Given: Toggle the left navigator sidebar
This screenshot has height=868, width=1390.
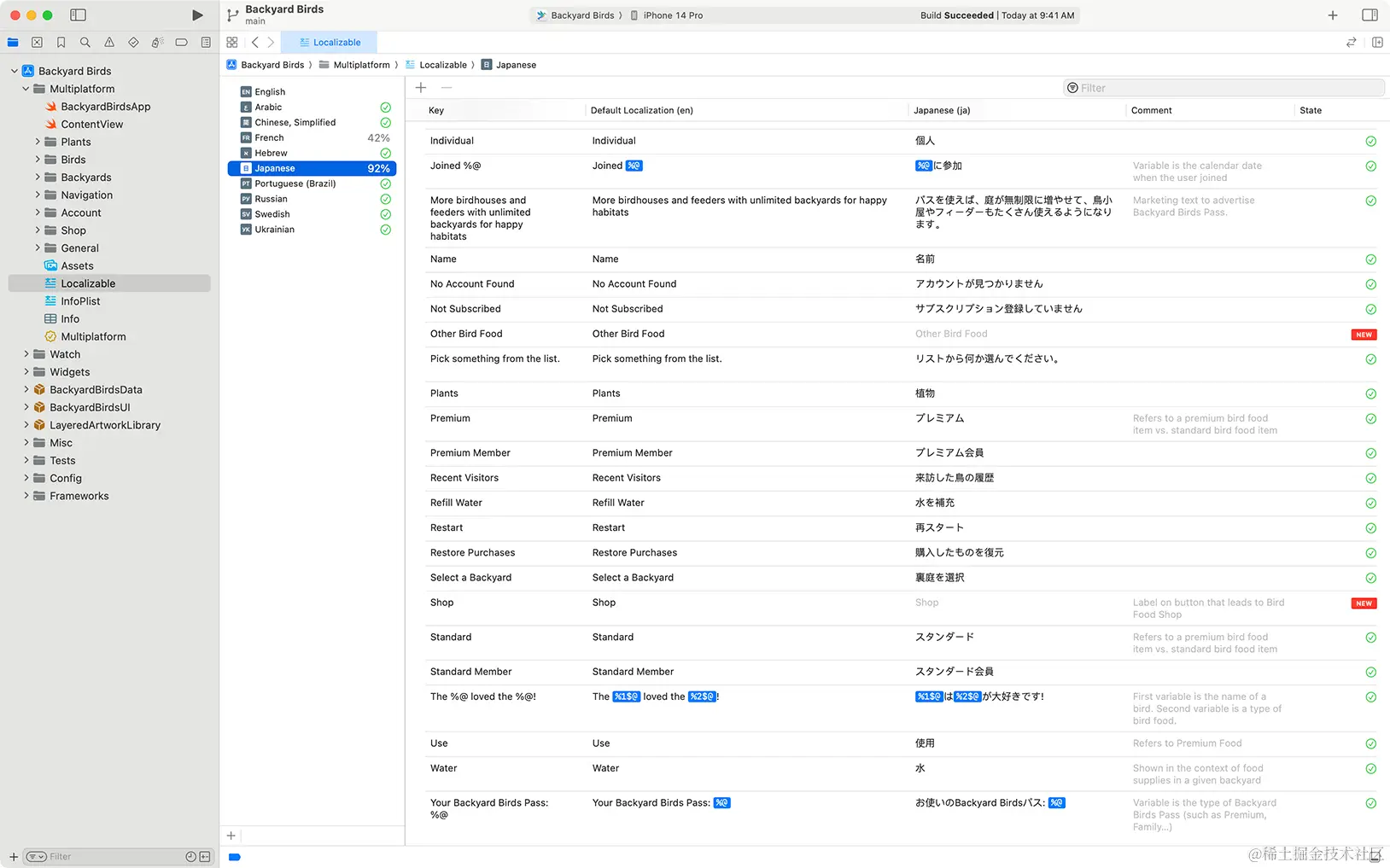Looking at the screenshot, I should click(x=78, y=15).
